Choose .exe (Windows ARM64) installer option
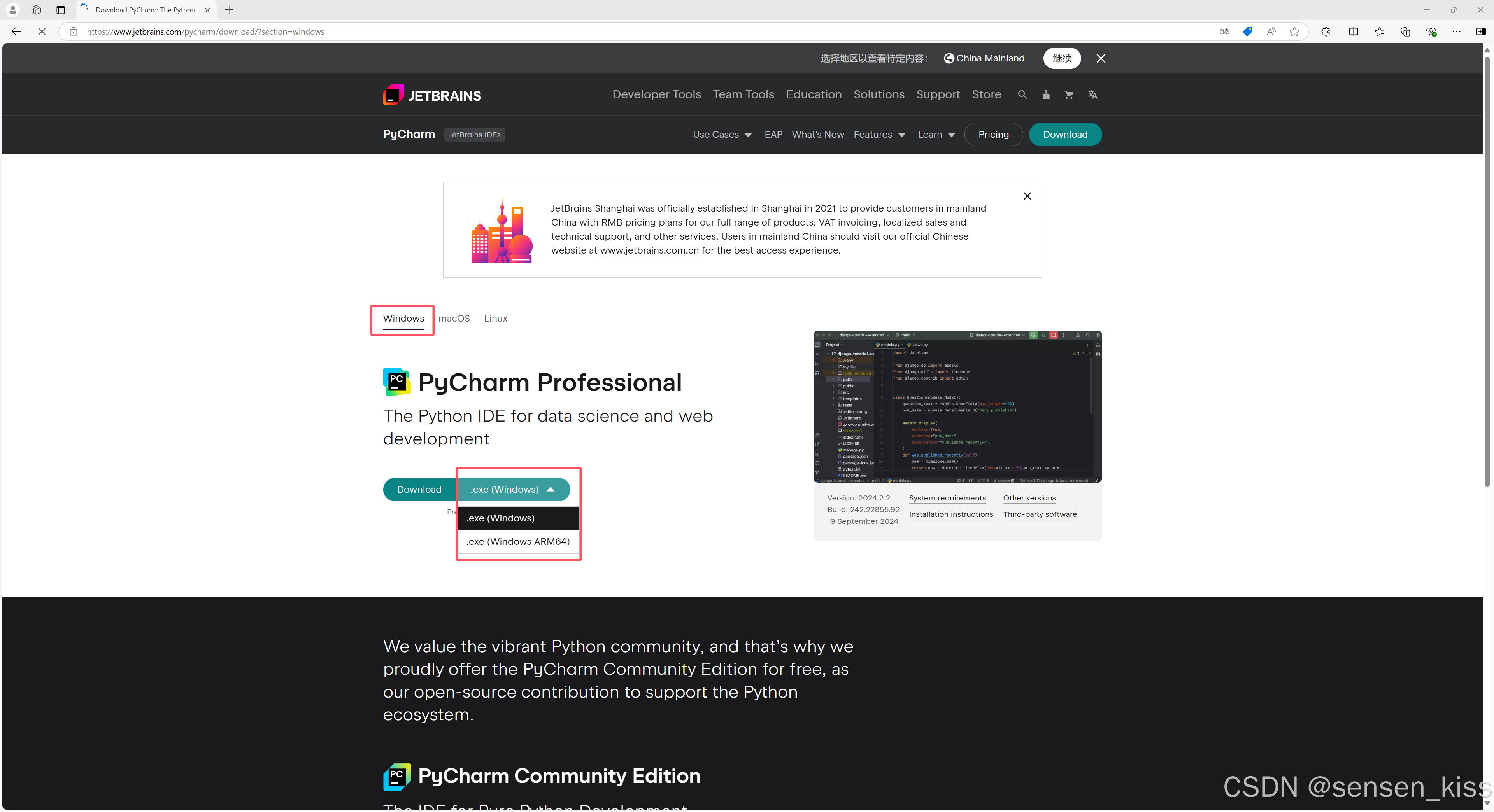 click(519, 541)
